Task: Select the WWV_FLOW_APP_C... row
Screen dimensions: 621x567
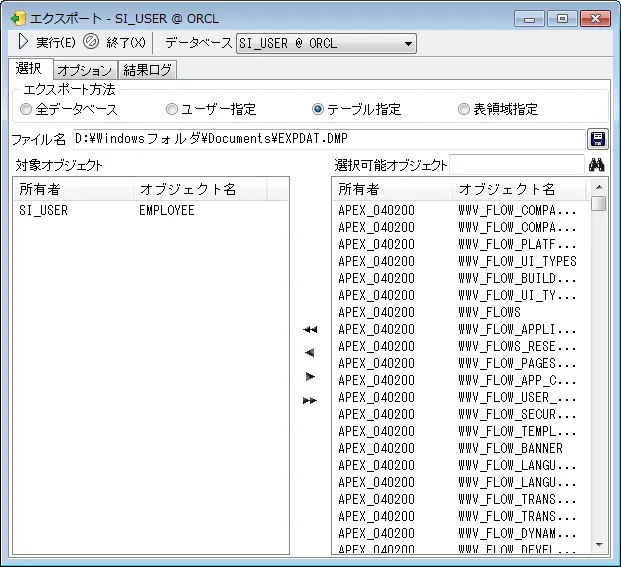Action: pos(461,381)
